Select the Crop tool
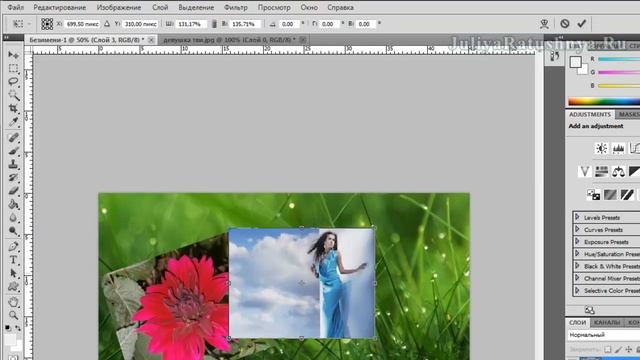Viewport: 640px width, 360px height. 13,109
